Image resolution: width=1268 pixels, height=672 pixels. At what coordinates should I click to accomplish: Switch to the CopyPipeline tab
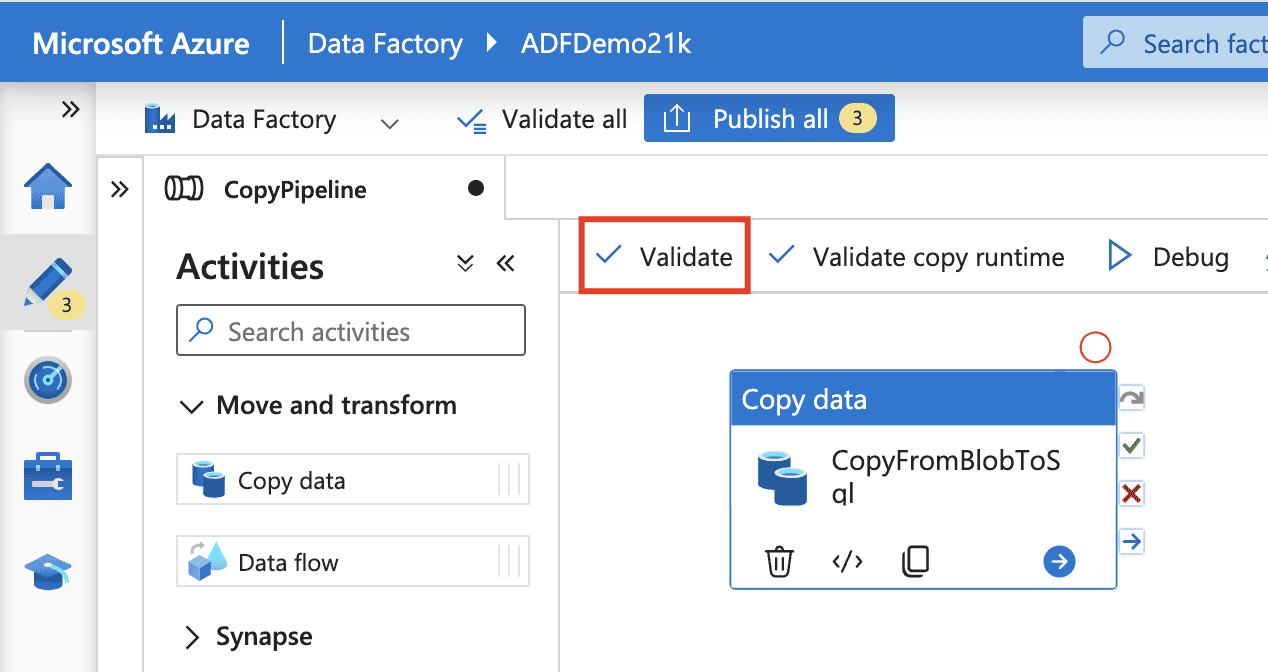coord(294,190)
